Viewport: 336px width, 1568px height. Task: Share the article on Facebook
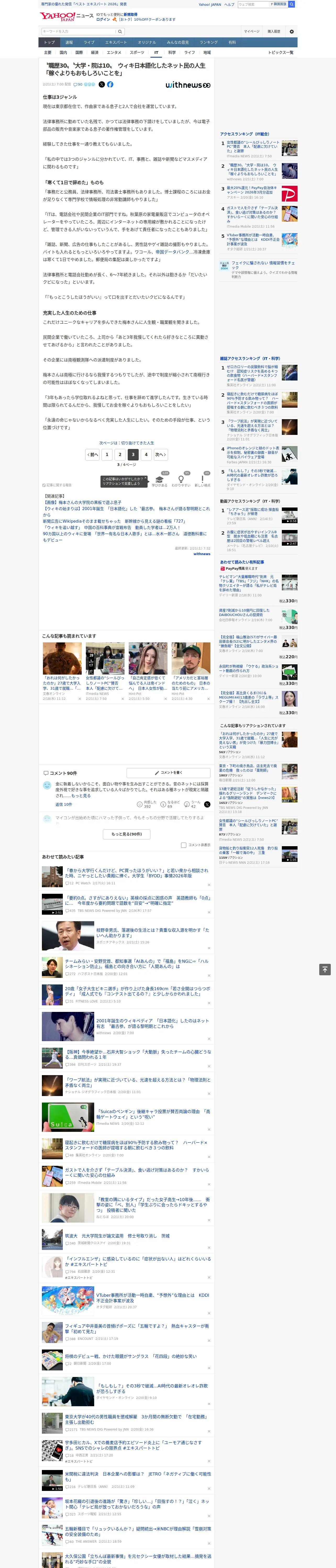pyautogui.click(x=110, y=85)
